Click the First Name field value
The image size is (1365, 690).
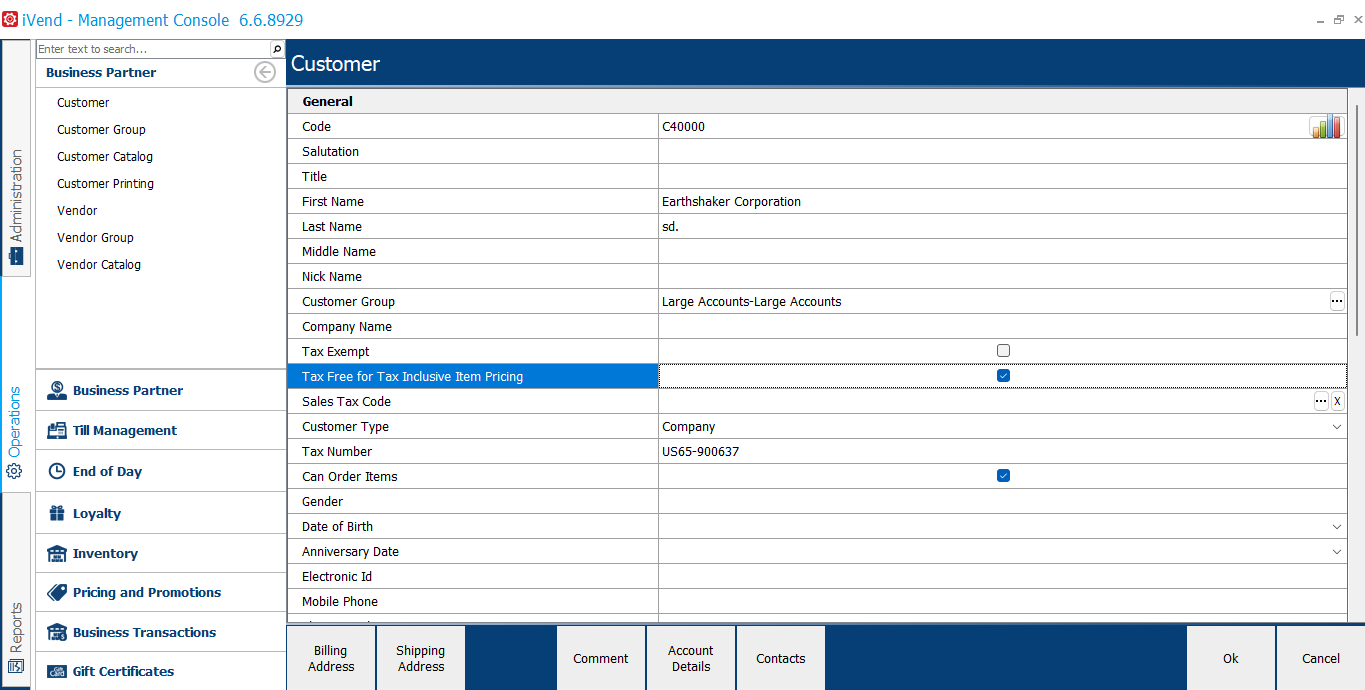1002,201
